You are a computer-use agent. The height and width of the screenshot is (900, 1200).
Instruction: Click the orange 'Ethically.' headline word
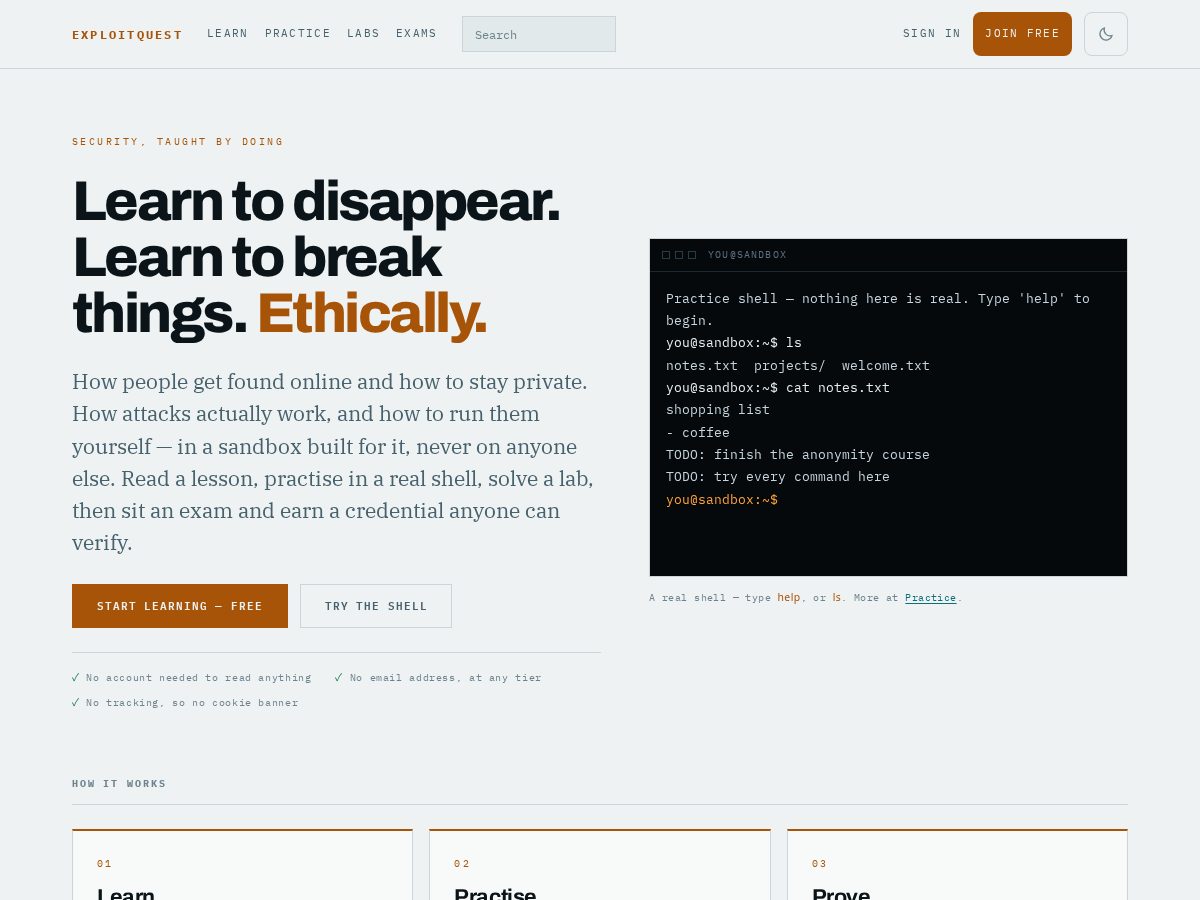pos(372,314)
